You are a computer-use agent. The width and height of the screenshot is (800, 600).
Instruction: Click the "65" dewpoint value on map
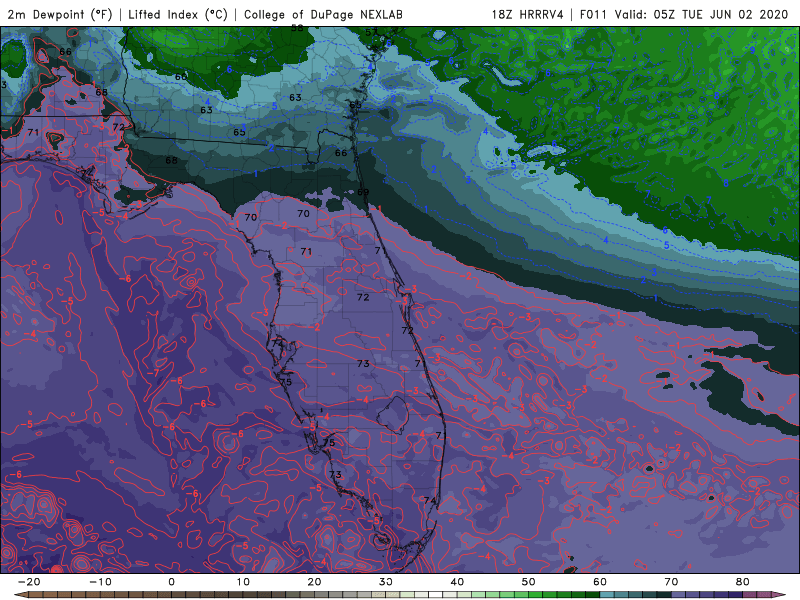(239, 132)
